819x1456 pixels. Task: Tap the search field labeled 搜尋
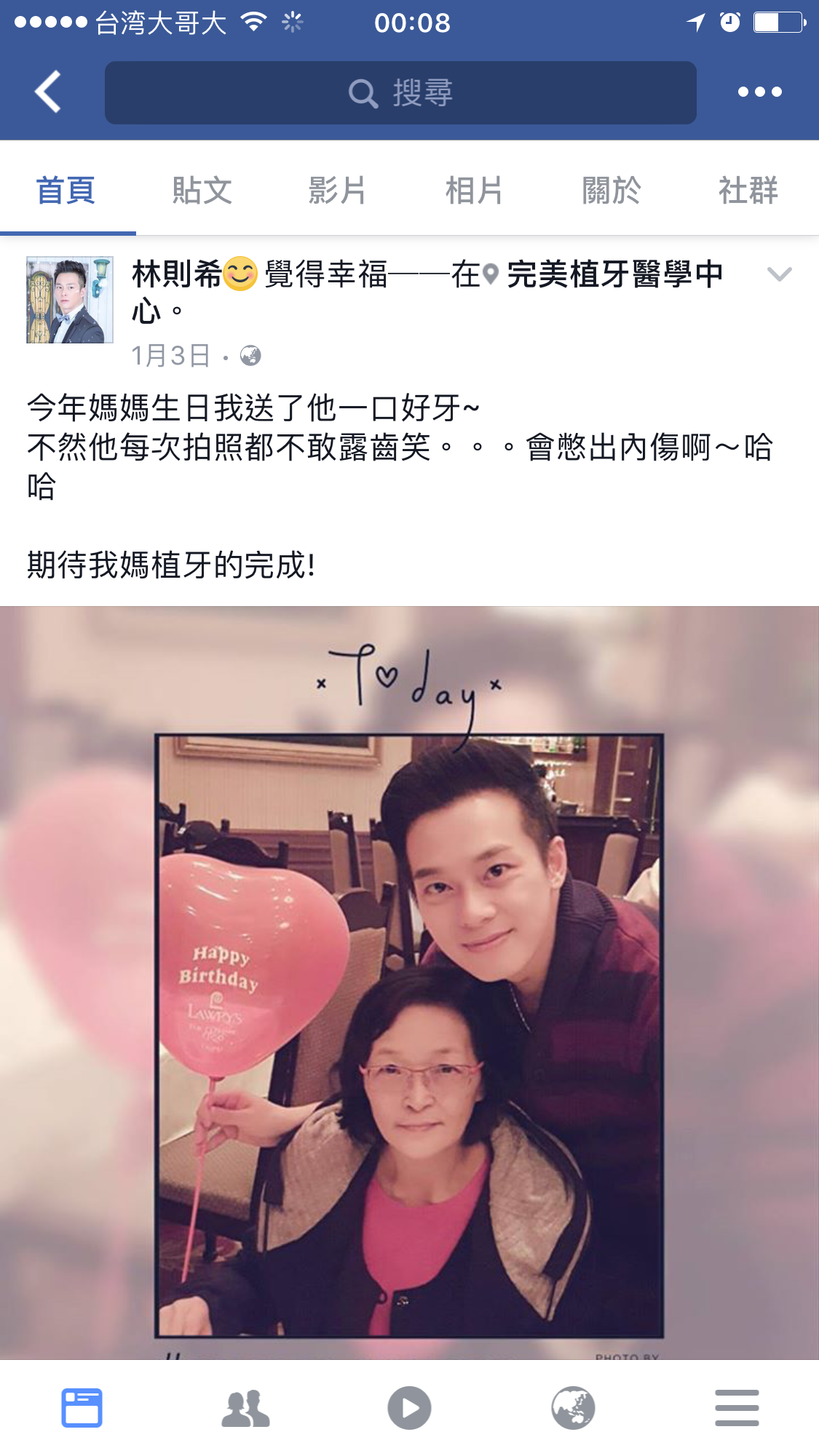pyautogui.click(x=400, y=92)
